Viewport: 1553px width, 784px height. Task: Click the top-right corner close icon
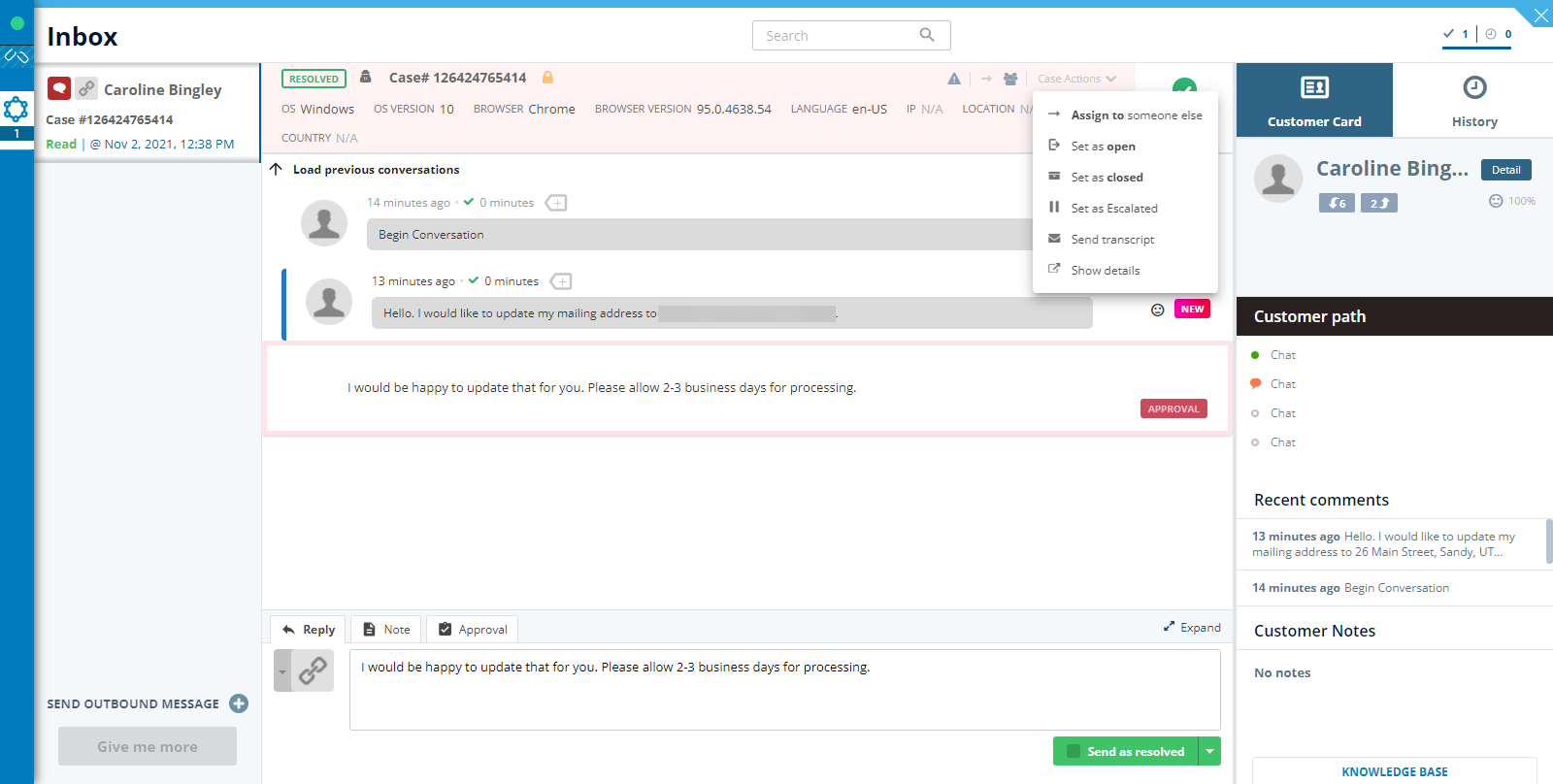point(1540,15)
